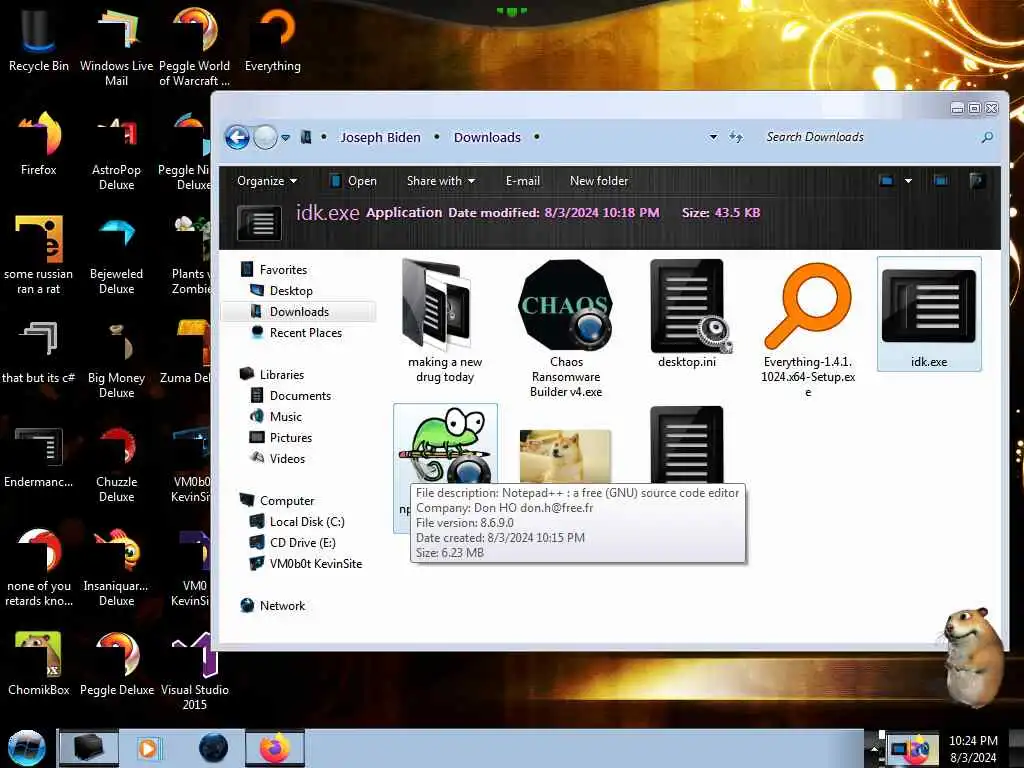Select AstroPop Deluxe desktop icon
Image resolution: width=1024 pixels, height=768 pixels.
click(x=116, y=152)
